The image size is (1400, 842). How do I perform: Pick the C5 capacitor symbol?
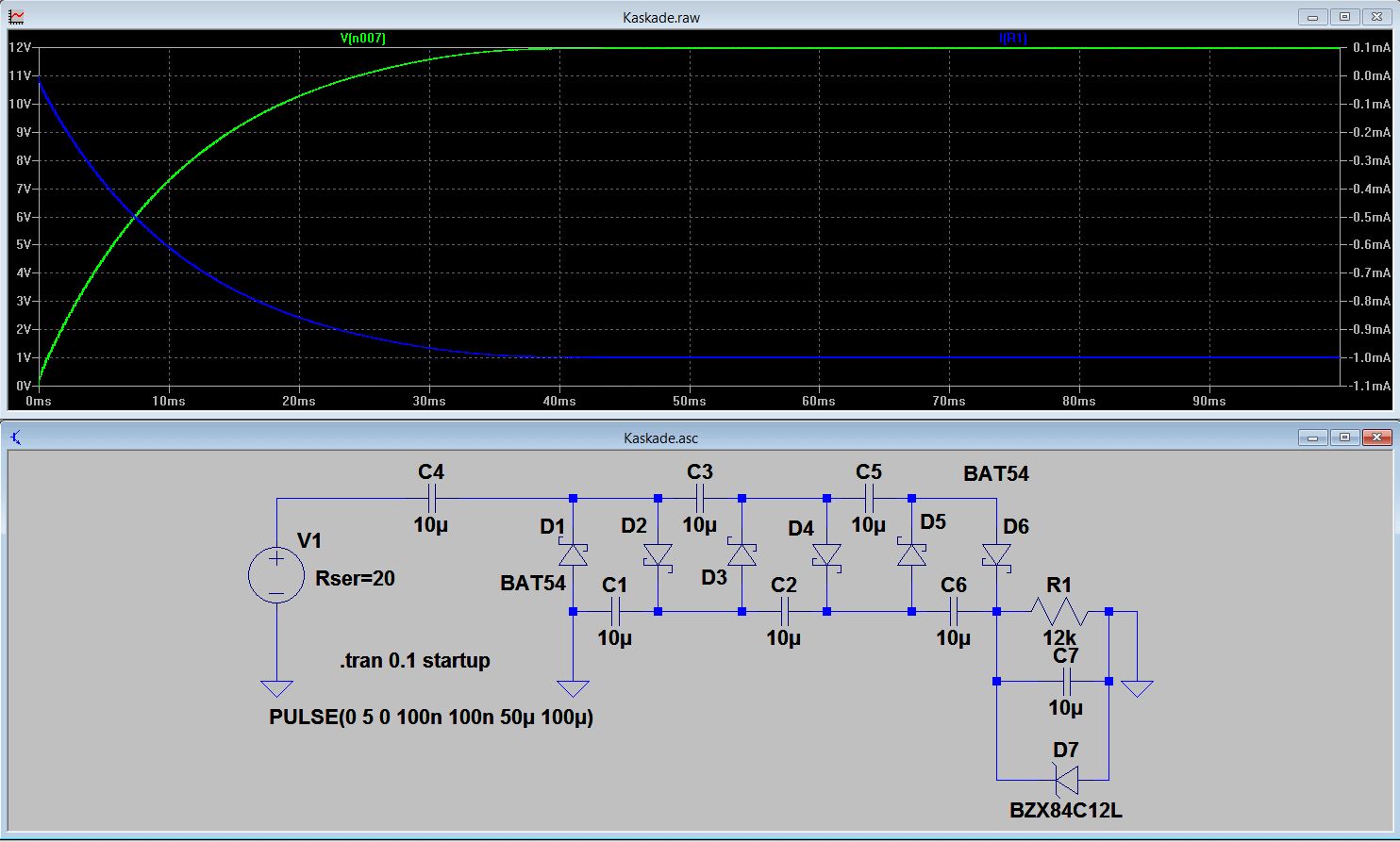pos(869,498)
